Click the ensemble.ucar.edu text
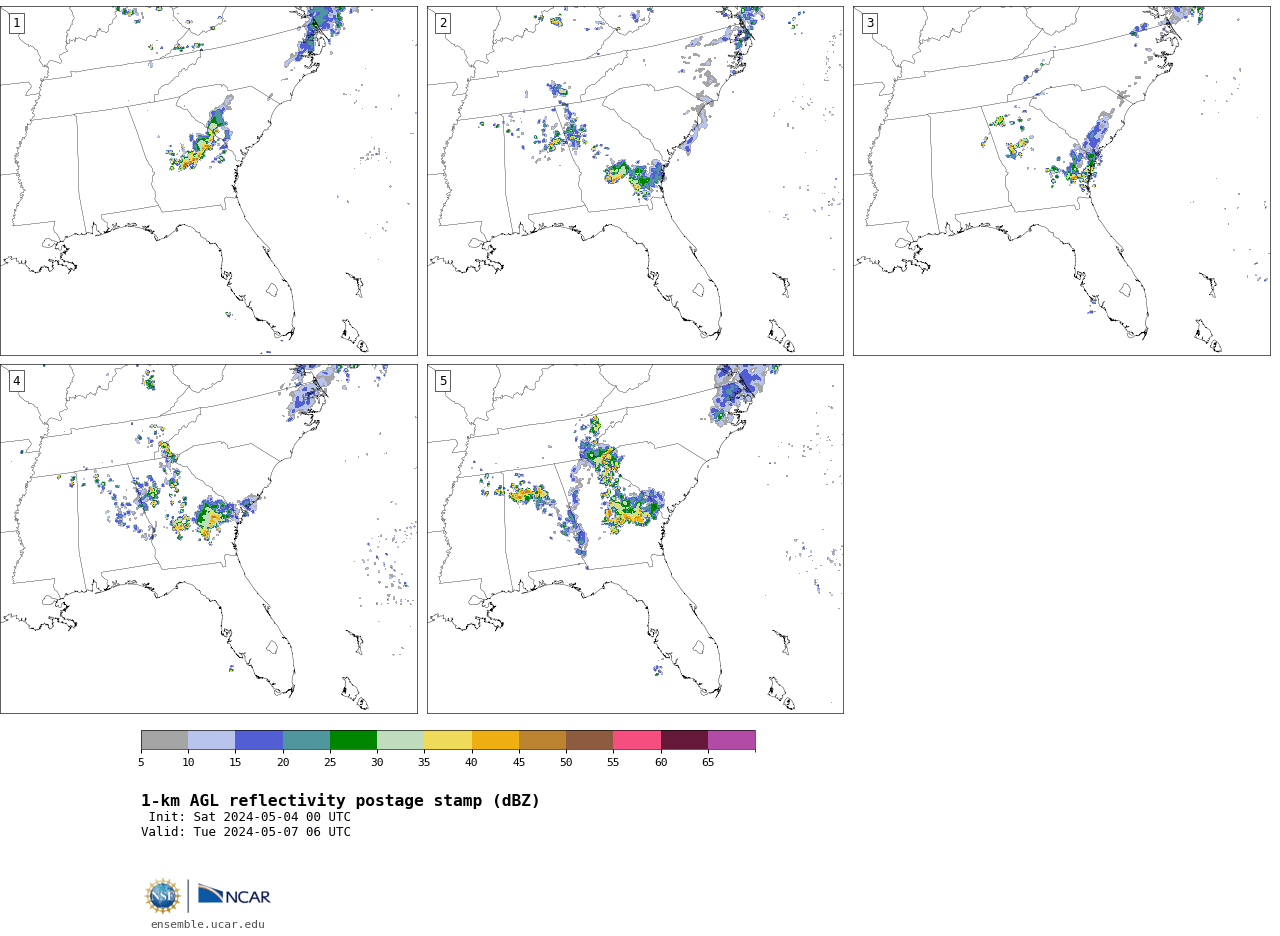This screenshot has height=936, width=1280. (x=208, y=925)
